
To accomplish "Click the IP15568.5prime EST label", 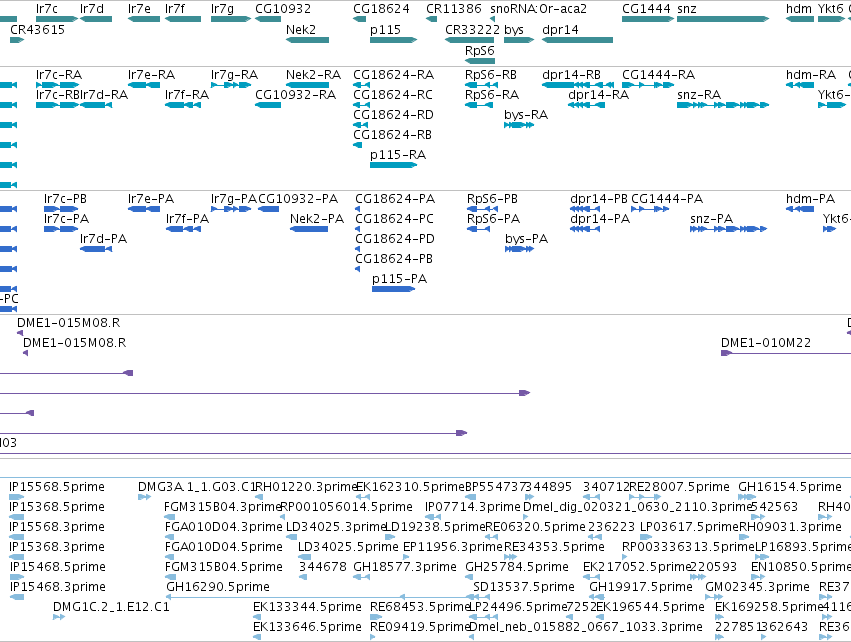I will tap(57, 486).
